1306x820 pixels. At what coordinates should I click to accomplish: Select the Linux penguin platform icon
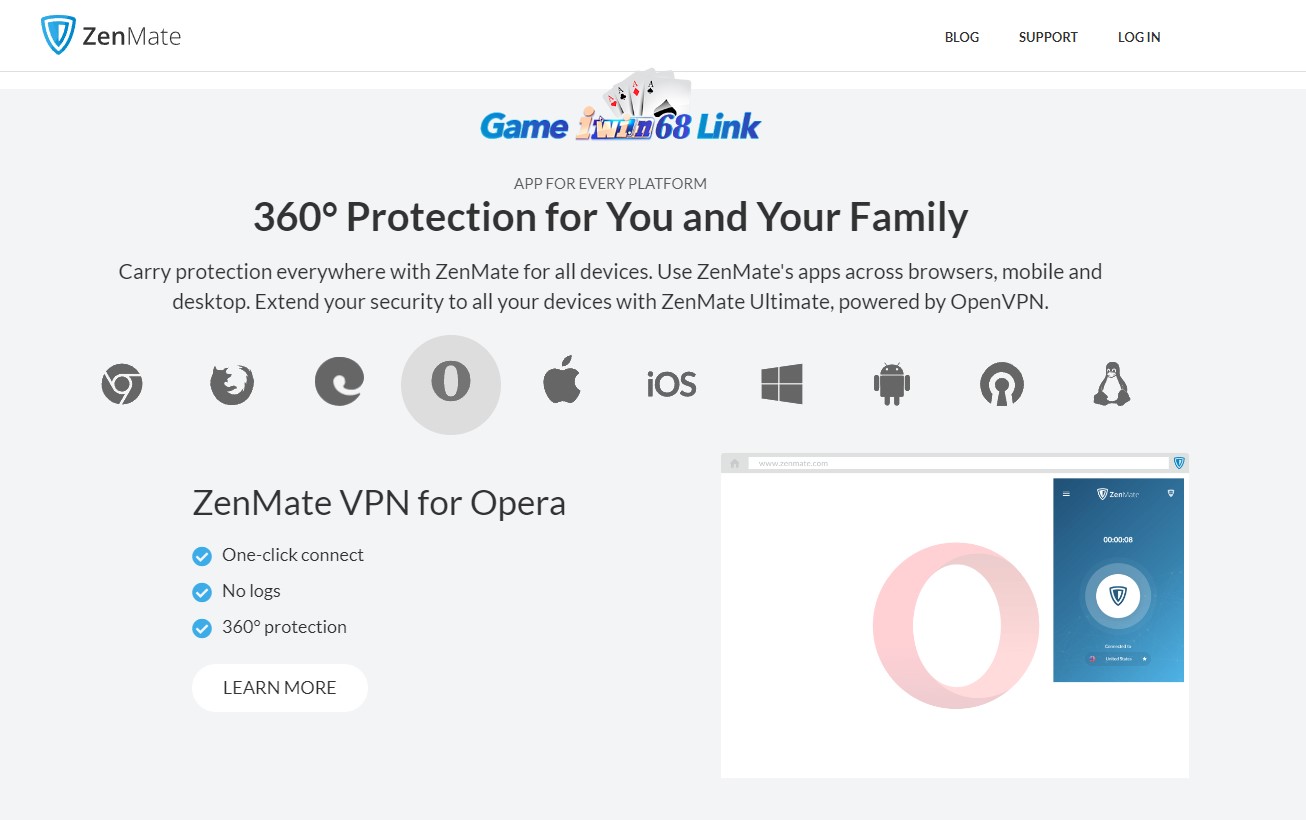[1111, 384]
